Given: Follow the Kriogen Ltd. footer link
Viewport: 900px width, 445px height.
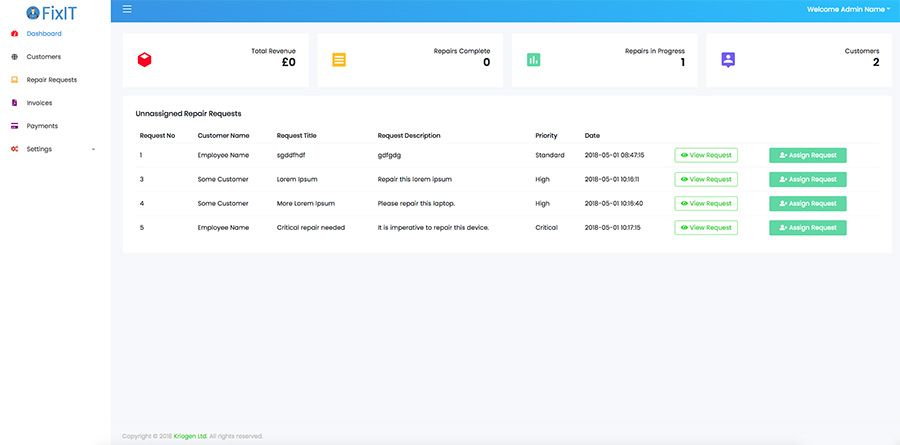Looking at the screenshot, I should [190, 436].
